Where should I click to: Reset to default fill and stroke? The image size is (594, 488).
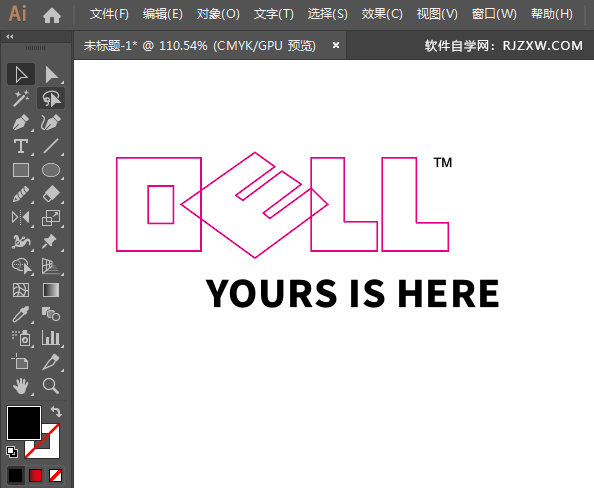[12, 452]
